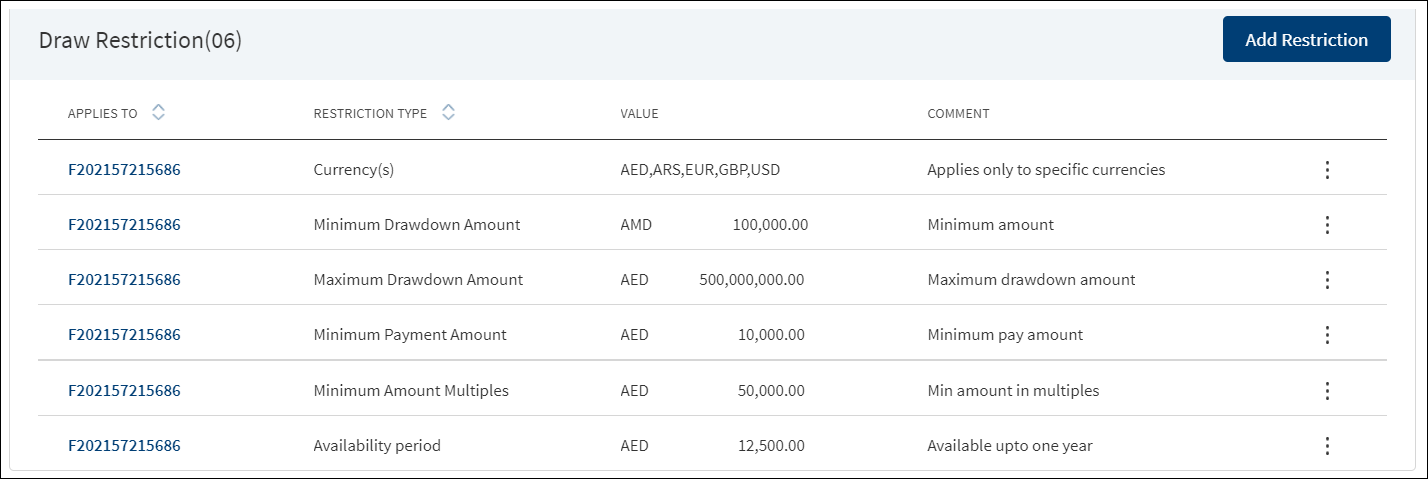Click the VALUE column header

(x=639, y=114)
